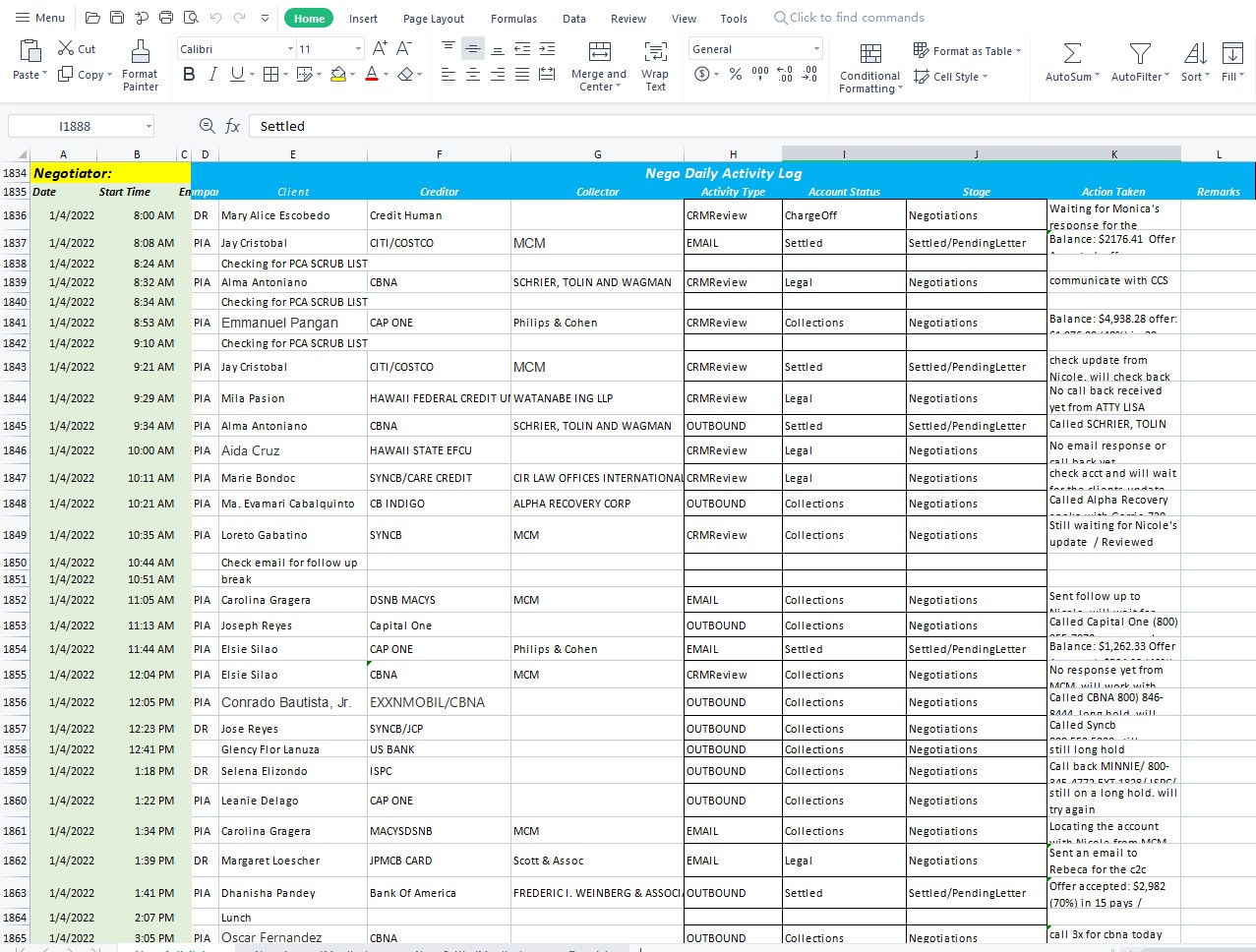The height and width of the screenshot is (952, 1256).
Task: Activate the Format Painter brush
Action: pyautogui.click(x=141, y=51)
